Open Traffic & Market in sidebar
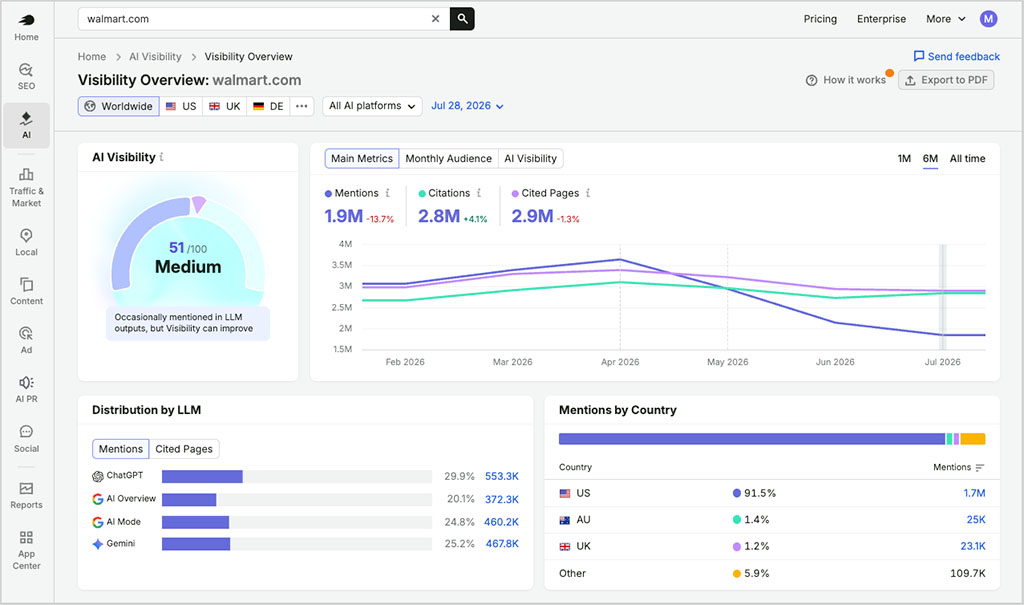The height and width of the screenshot is (605, 1024). pyautogui.click(x=26, y=188)
